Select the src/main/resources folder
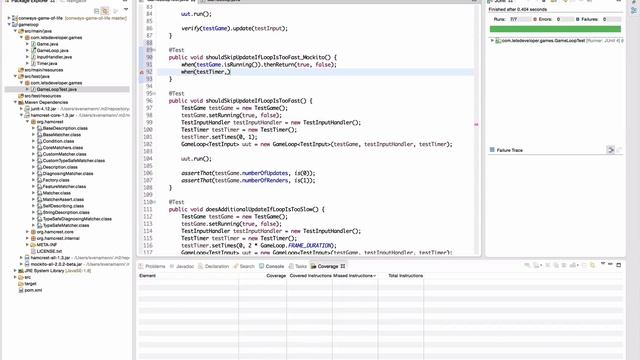Viewport: 640px width, 360px height. [x=44, y=70]
